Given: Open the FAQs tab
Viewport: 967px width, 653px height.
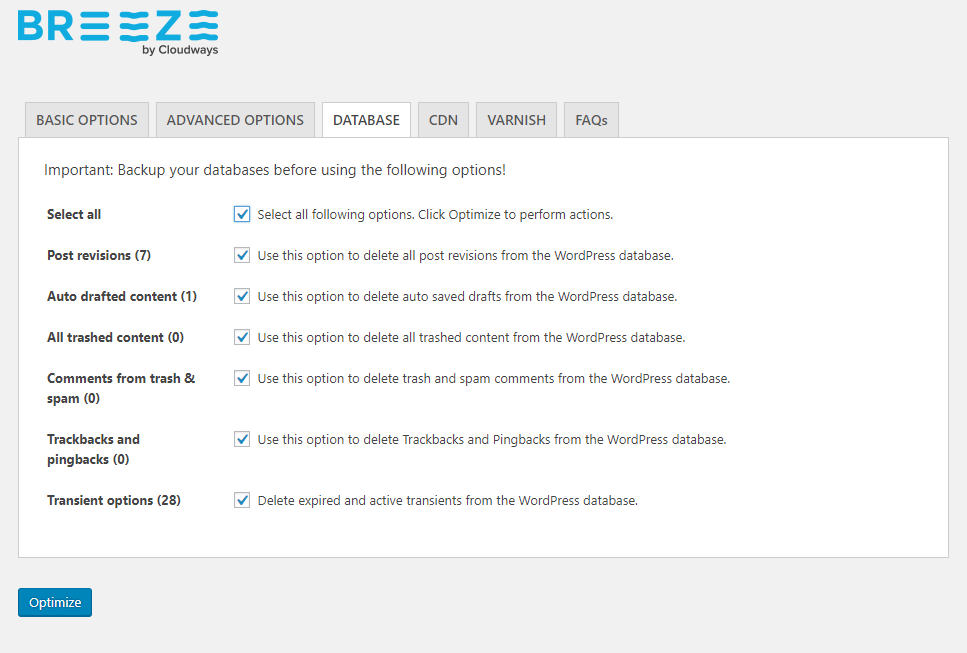Looking at the screenshot, I should click(x=591, y=120).
